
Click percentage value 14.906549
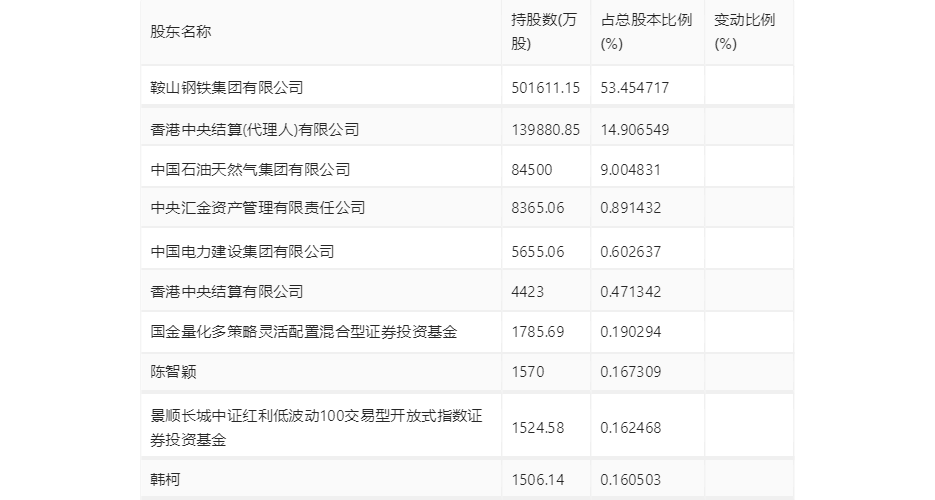click(x=635, y=129)
